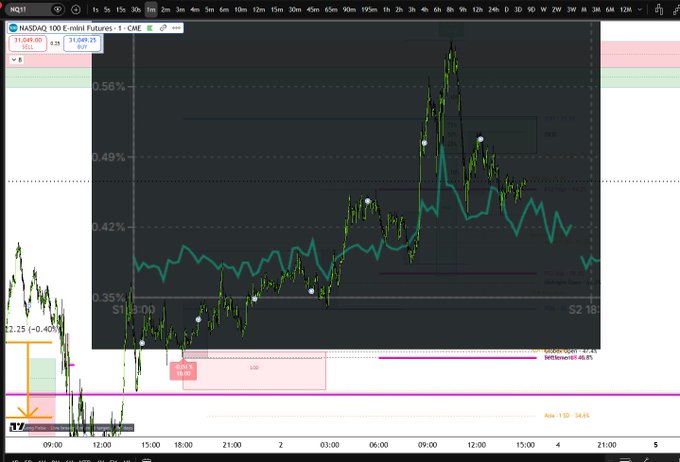Click the orange Asia -1 SD level label
This screenshot has height=462, width=680.
click(x=566, y=416)
